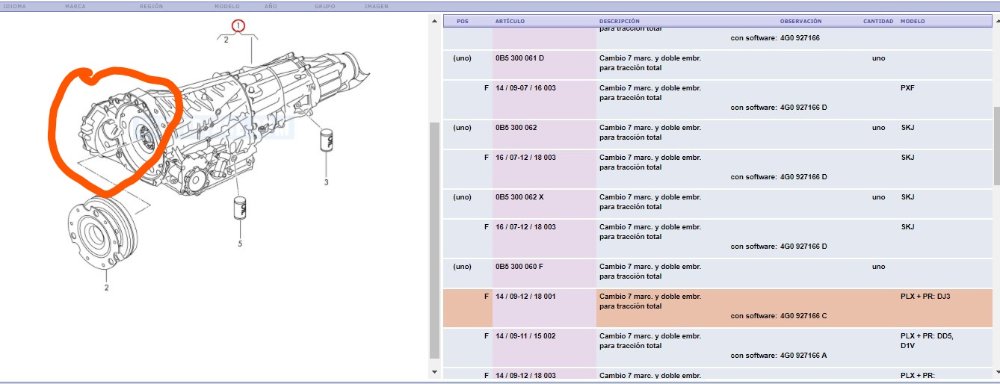Click the sealant tube labeled 5
This screenshot has width=1000, height=384.
coord(240,207)
